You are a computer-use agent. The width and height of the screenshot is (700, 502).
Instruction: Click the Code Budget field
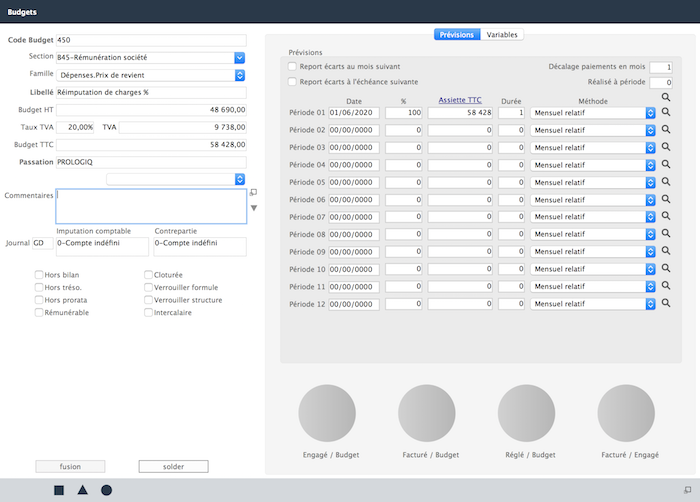click(151, 40)
